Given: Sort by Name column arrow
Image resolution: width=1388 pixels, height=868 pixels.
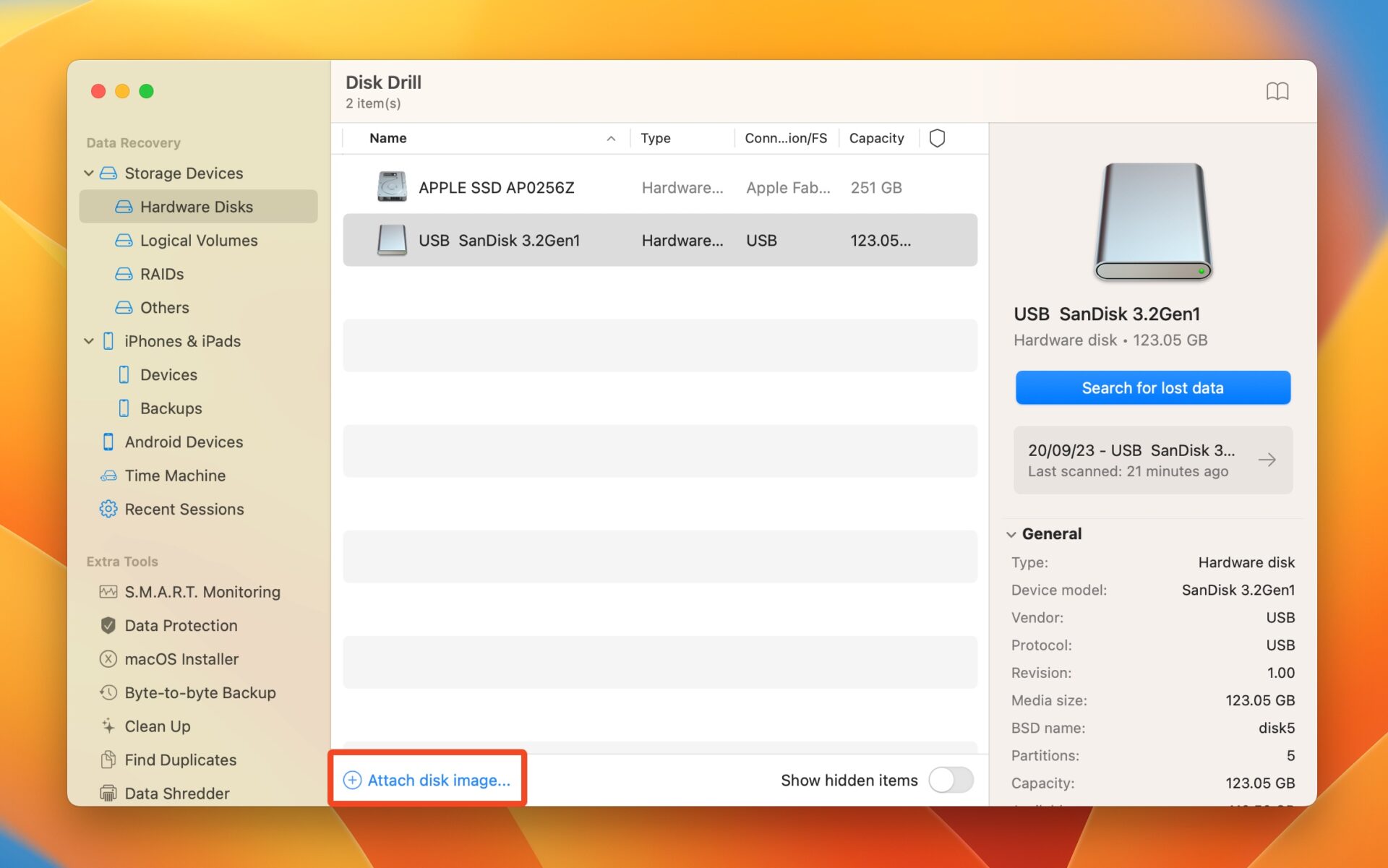Looking at the screenshot, I should point(611,138).
